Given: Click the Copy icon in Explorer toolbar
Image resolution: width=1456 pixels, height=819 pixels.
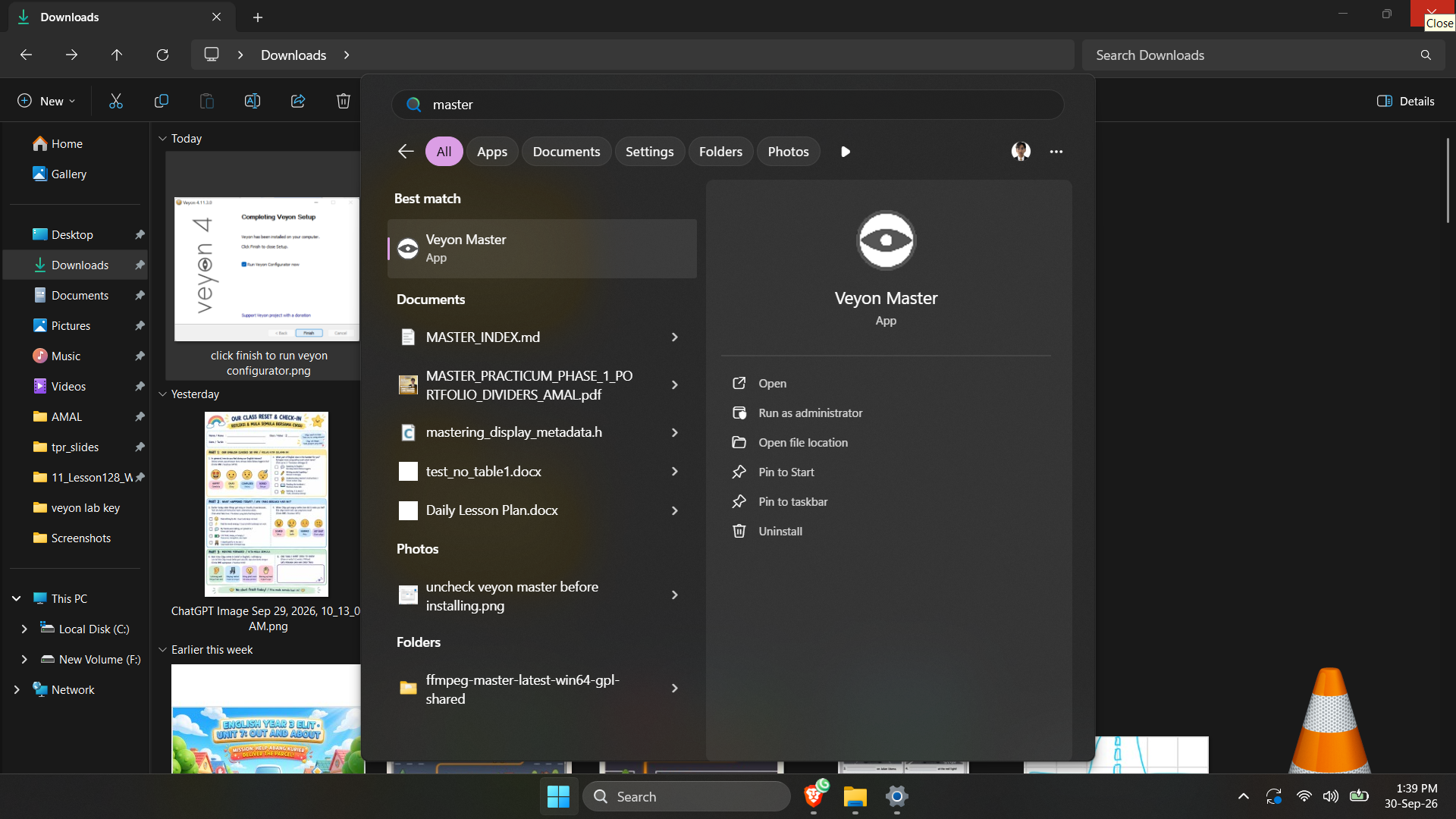Looking at the screenshot, I should click(162, 101).
